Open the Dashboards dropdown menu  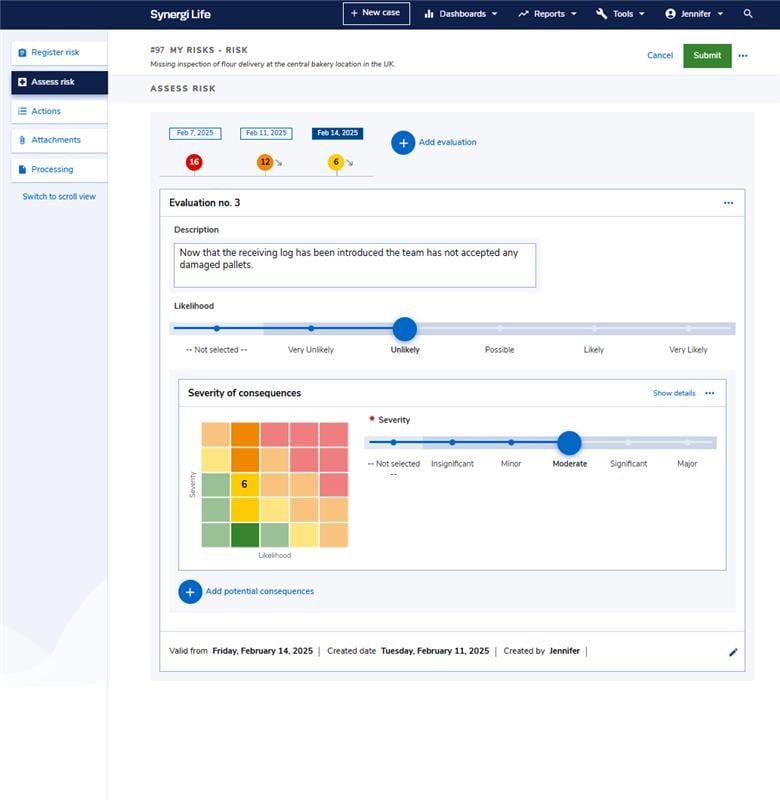point(461,14)
